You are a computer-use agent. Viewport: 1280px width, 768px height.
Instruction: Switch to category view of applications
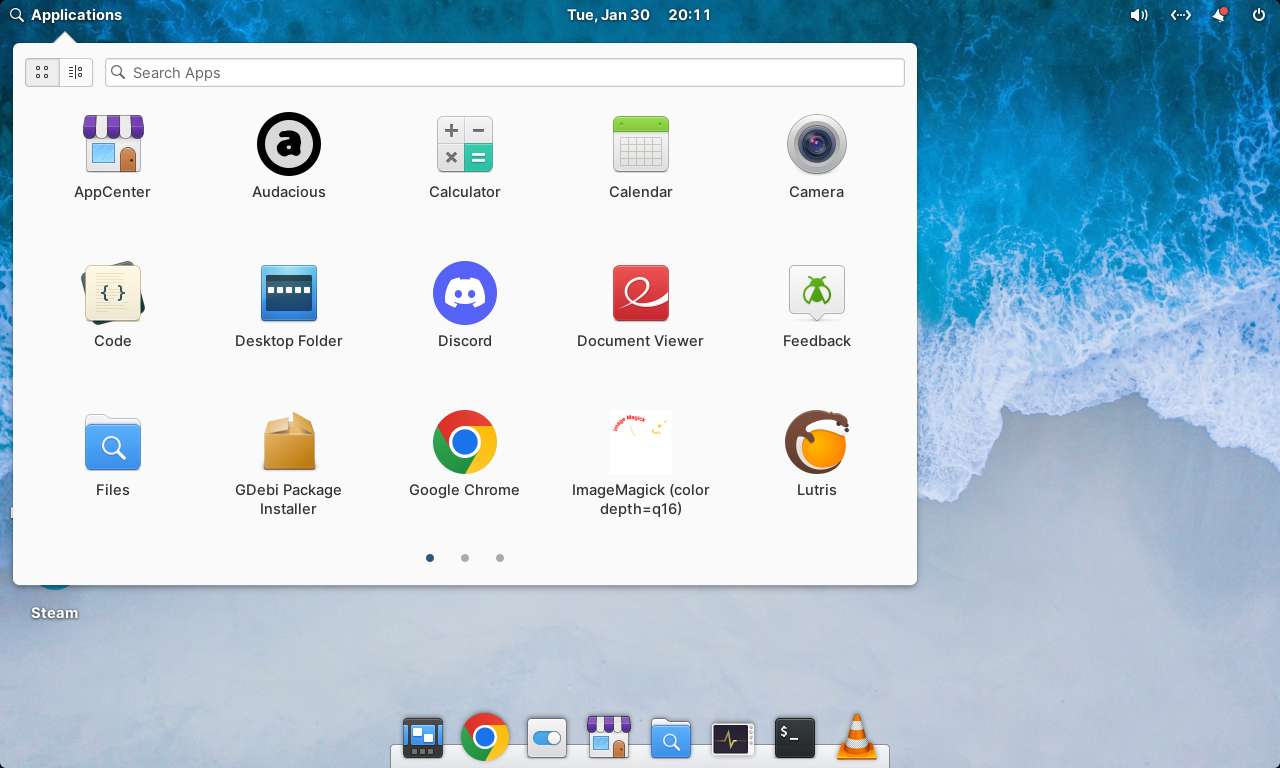point(76,72)
